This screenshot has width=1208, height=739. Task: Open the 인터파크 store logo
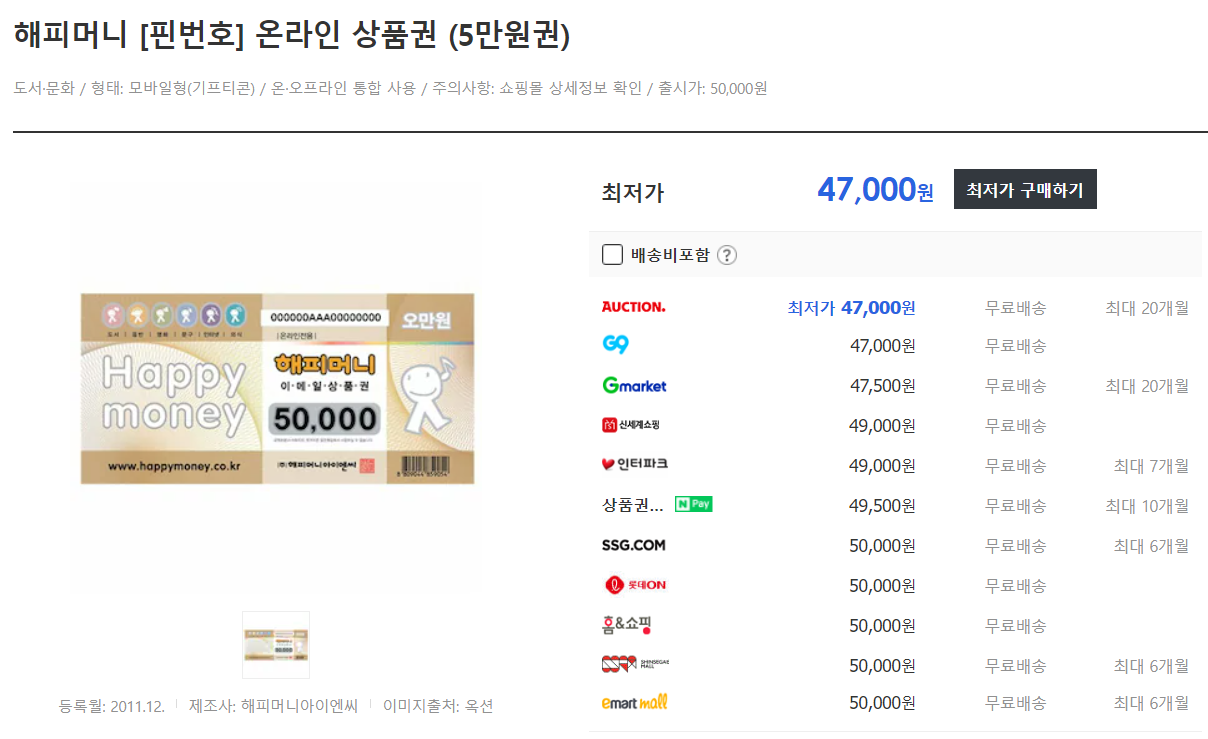634,465
